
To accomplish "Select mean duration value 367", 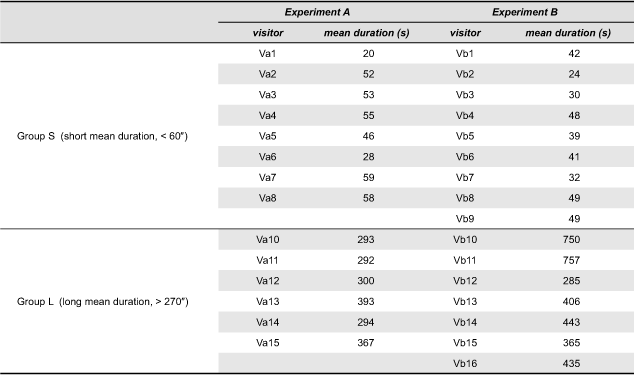I will 366,343.
